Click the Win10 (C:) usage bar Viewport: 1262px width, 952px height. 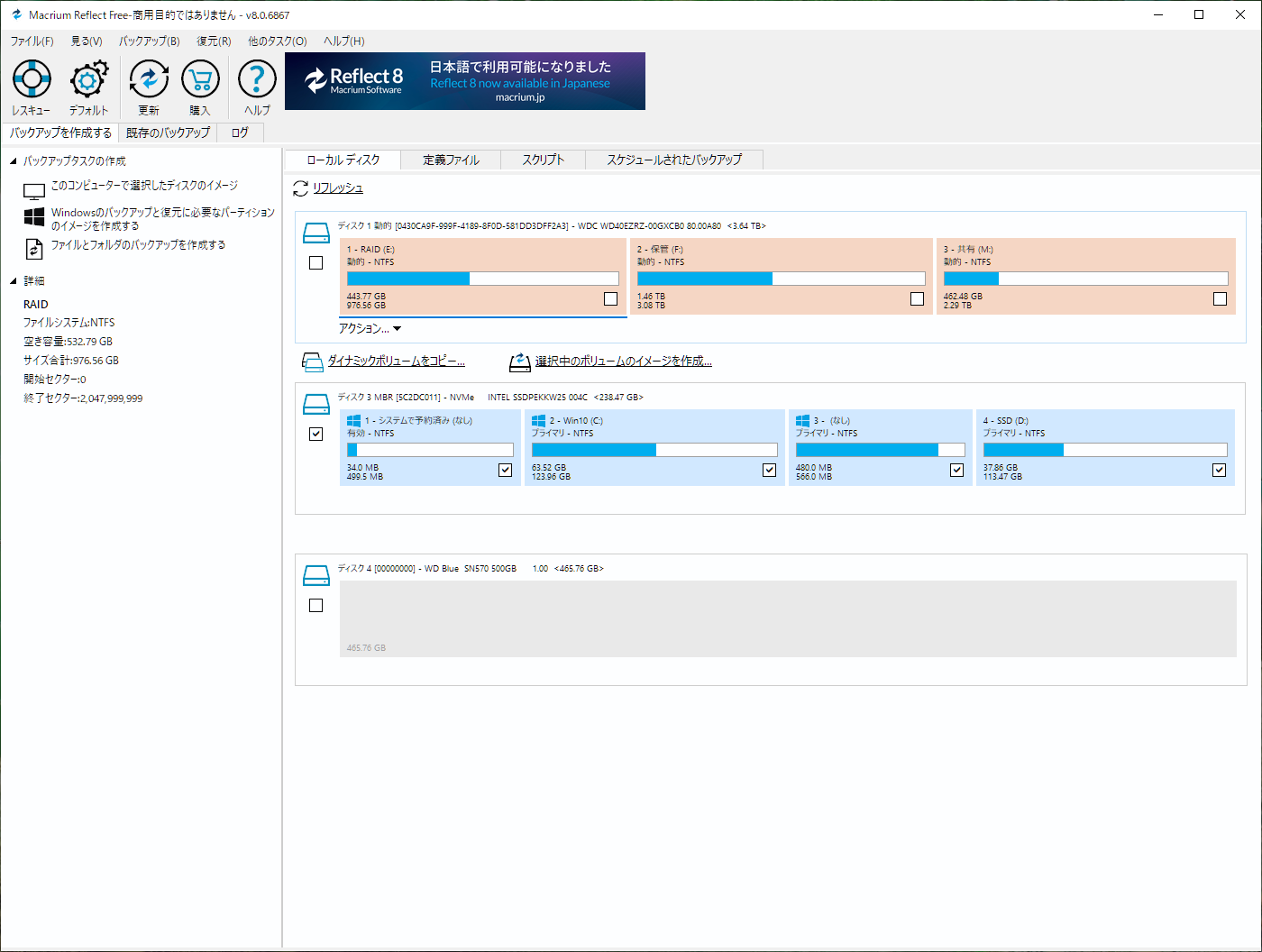tap(654, 450)
